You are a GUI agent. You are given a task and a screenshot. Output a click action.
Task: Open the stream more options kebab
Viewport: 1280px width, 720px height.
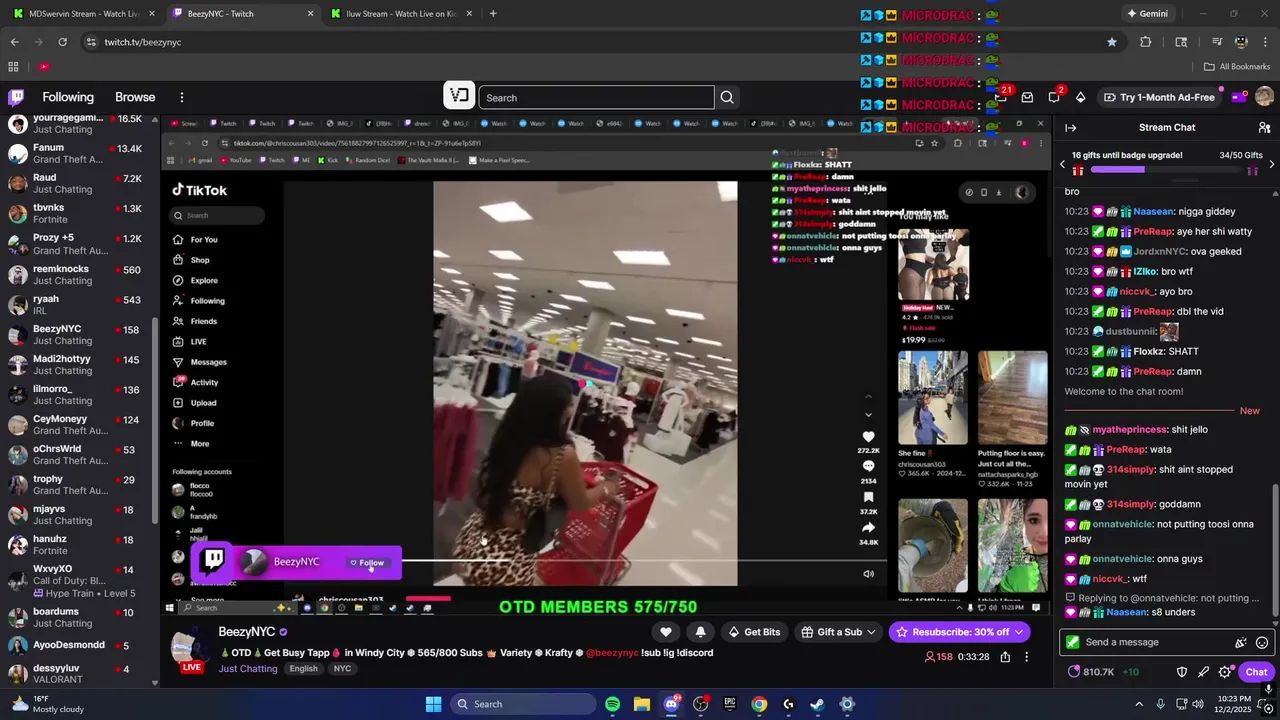coord(1026,657)
